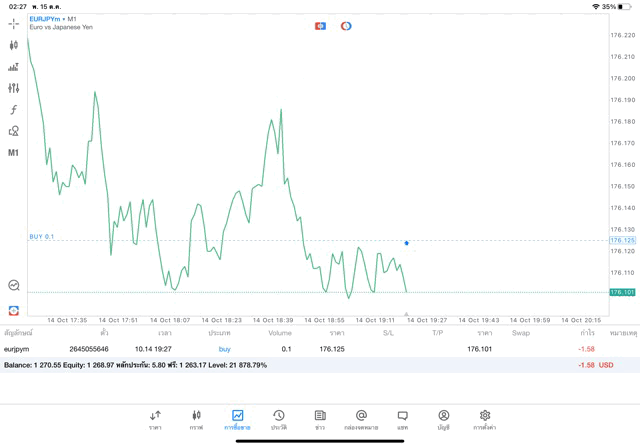Open chart settings sliders icon

[x=14, y=88]
